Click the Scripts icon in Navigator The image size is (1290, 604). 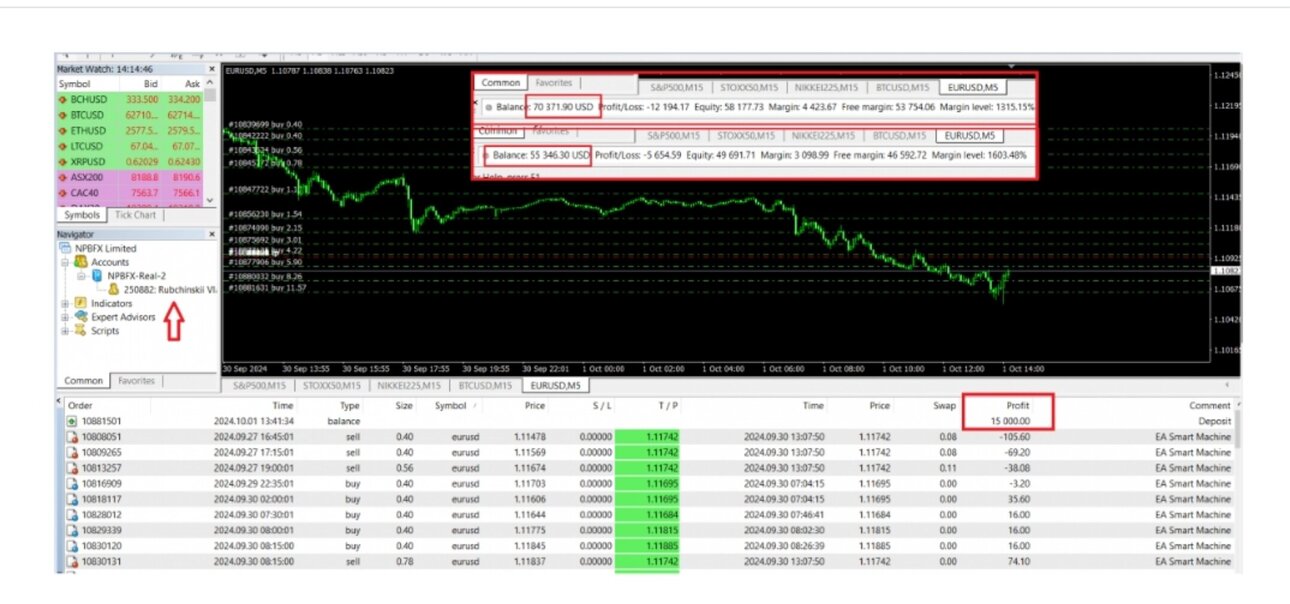coord(81,330)
